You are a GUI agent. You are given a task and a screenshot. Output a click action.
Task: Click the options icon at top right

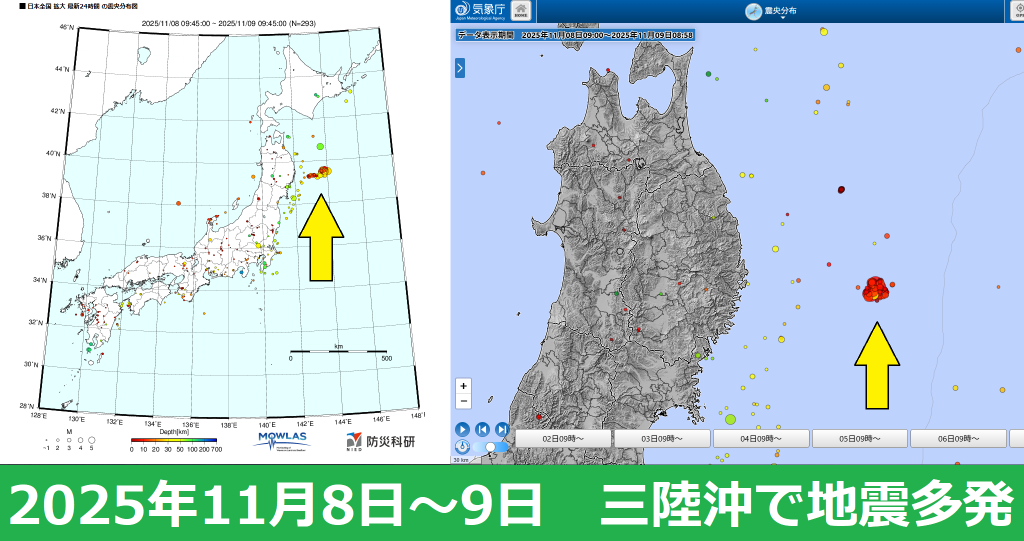pos(1012,11)
